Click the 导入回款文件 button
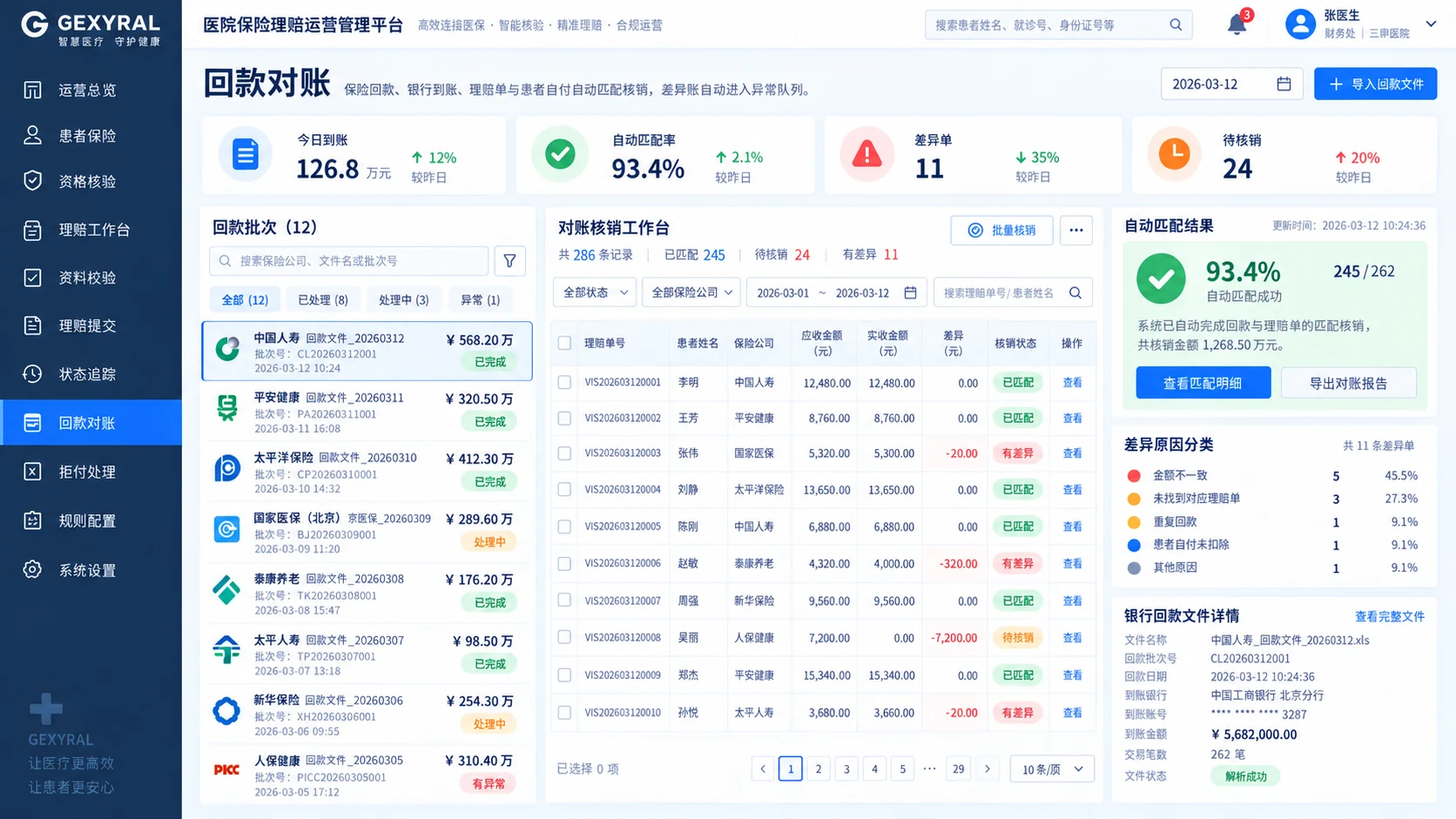This screenshot has height=819, width=1456. point(1375,84)
